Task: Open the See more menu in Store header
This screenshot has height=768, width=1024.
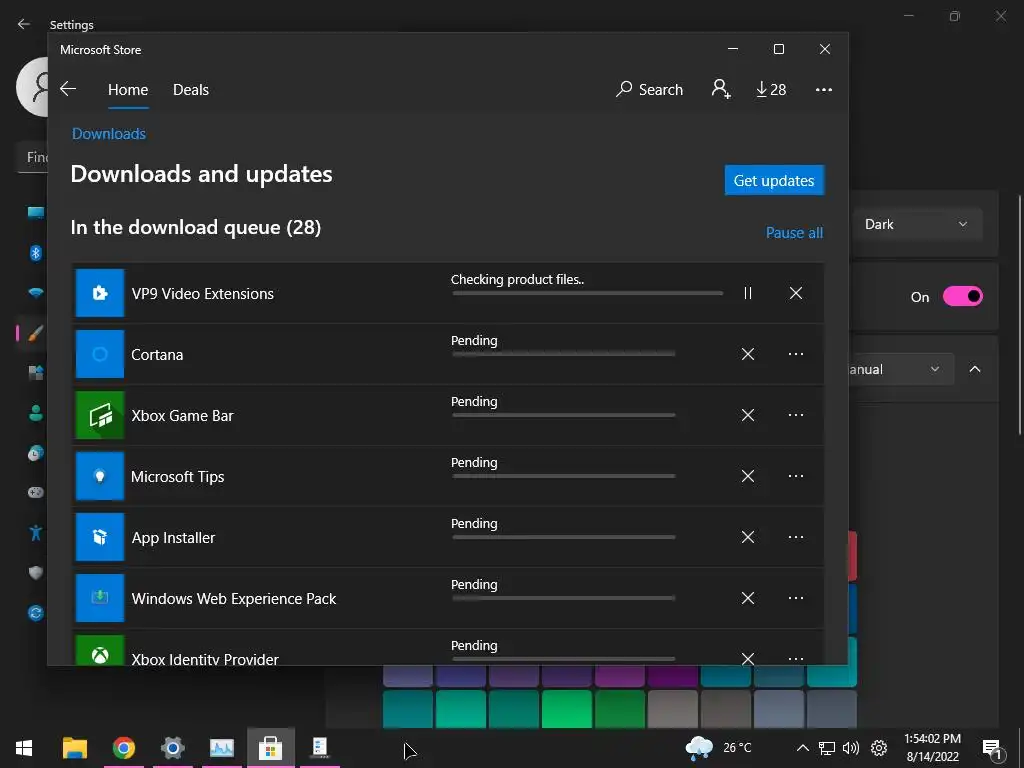Action: click(x=824, y=89)
